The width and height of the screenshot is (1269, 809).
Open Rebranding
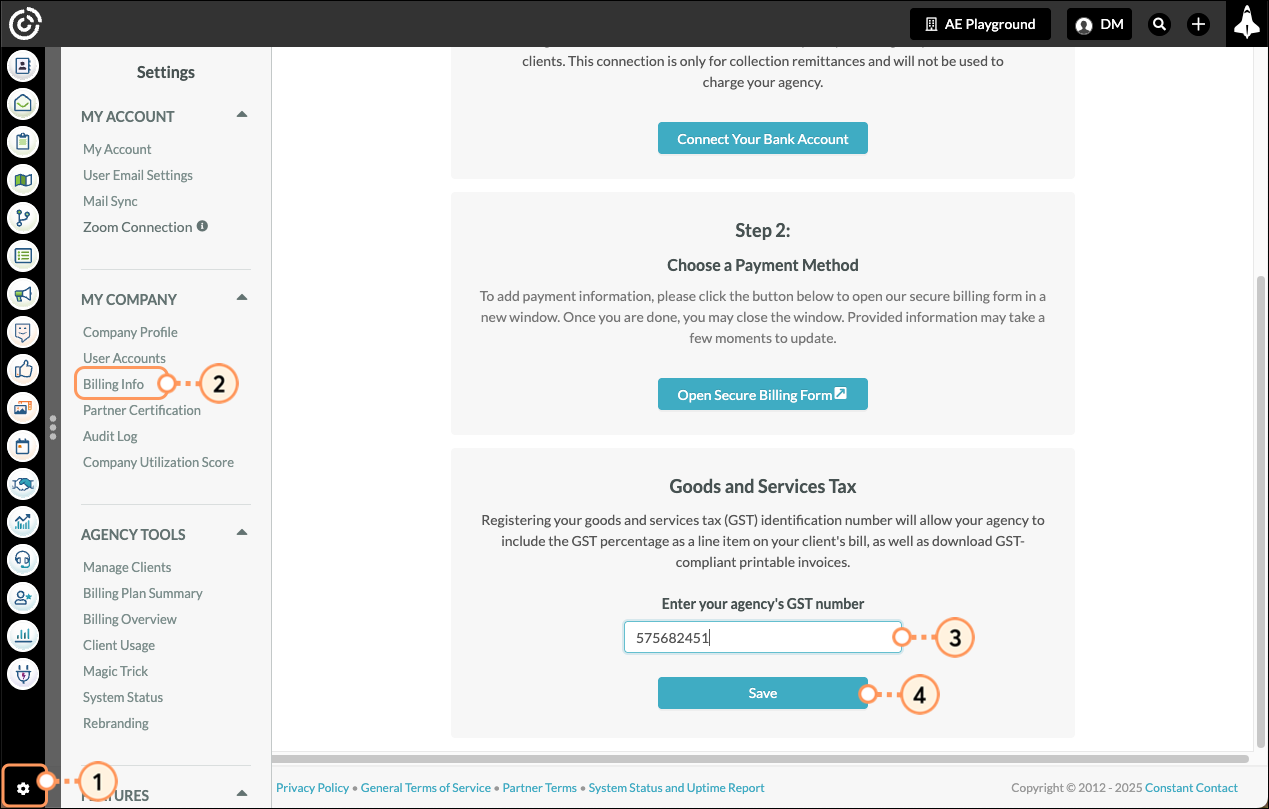click(x=116, y=723)
